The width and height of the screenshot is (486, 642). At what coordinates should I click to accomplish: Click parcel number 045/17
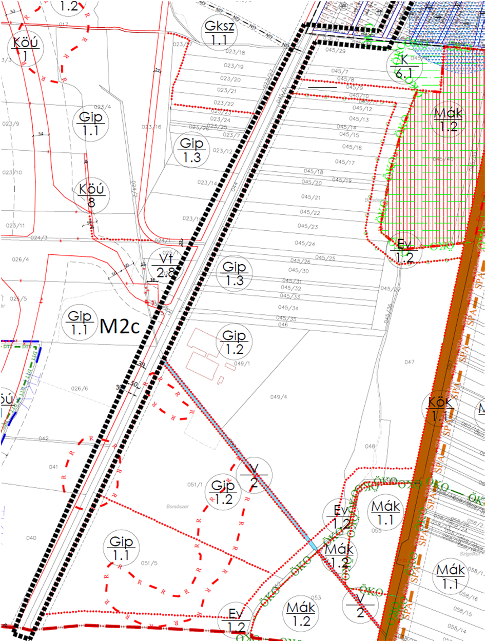(345, 162)
